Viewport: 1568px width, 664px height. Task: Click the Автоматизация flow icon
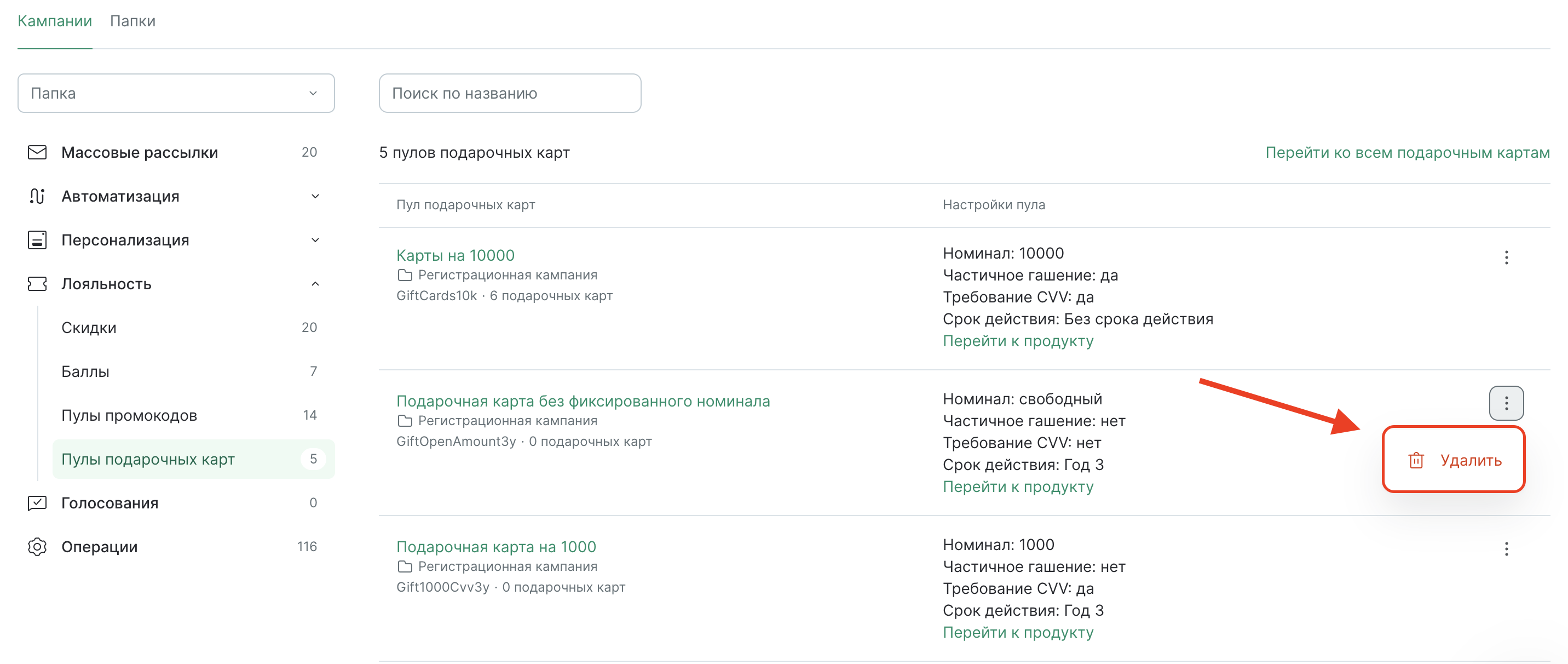(37, 196)
